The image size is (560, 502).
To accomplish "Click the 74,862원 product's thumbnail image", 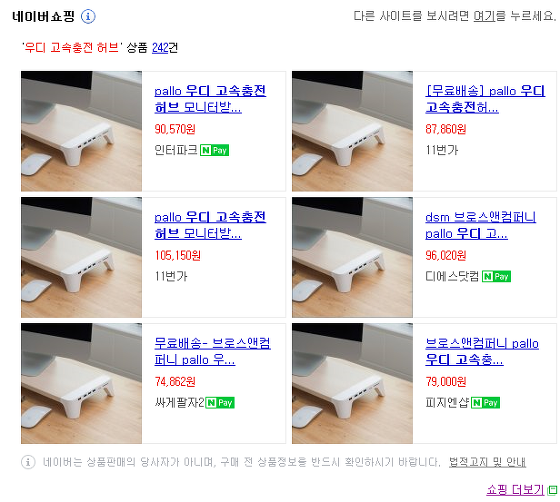I will point(81,383).
